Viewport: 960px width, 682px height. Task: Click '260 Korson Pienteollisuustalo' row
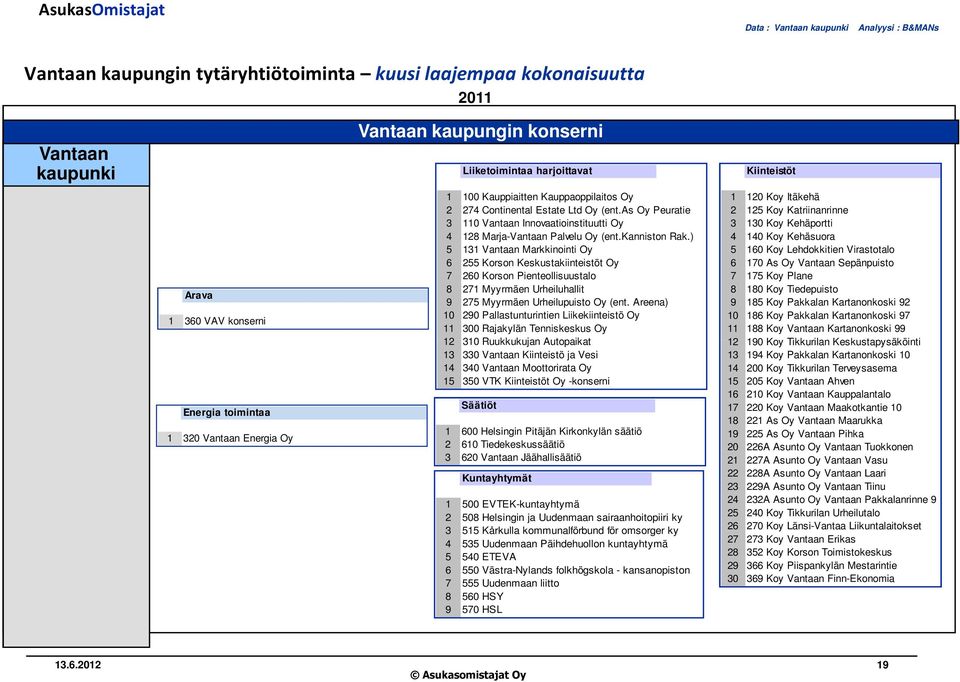point(529,276)
